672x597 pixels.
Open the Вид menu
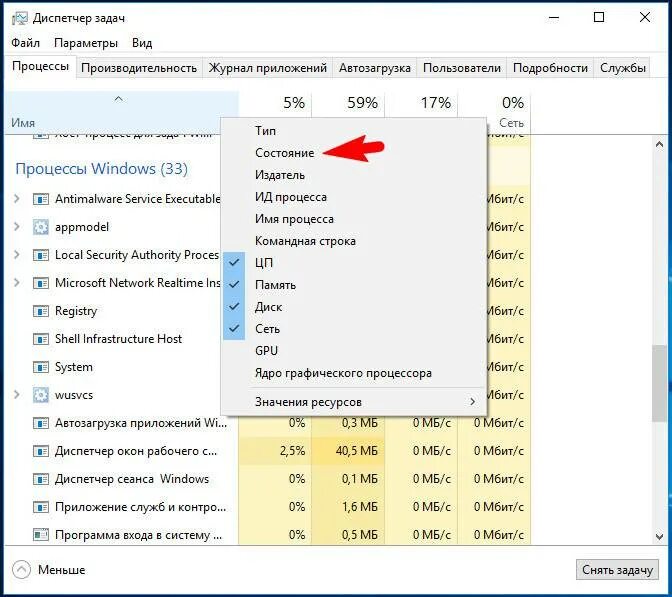pyautogui.click(x=142, y=43)
